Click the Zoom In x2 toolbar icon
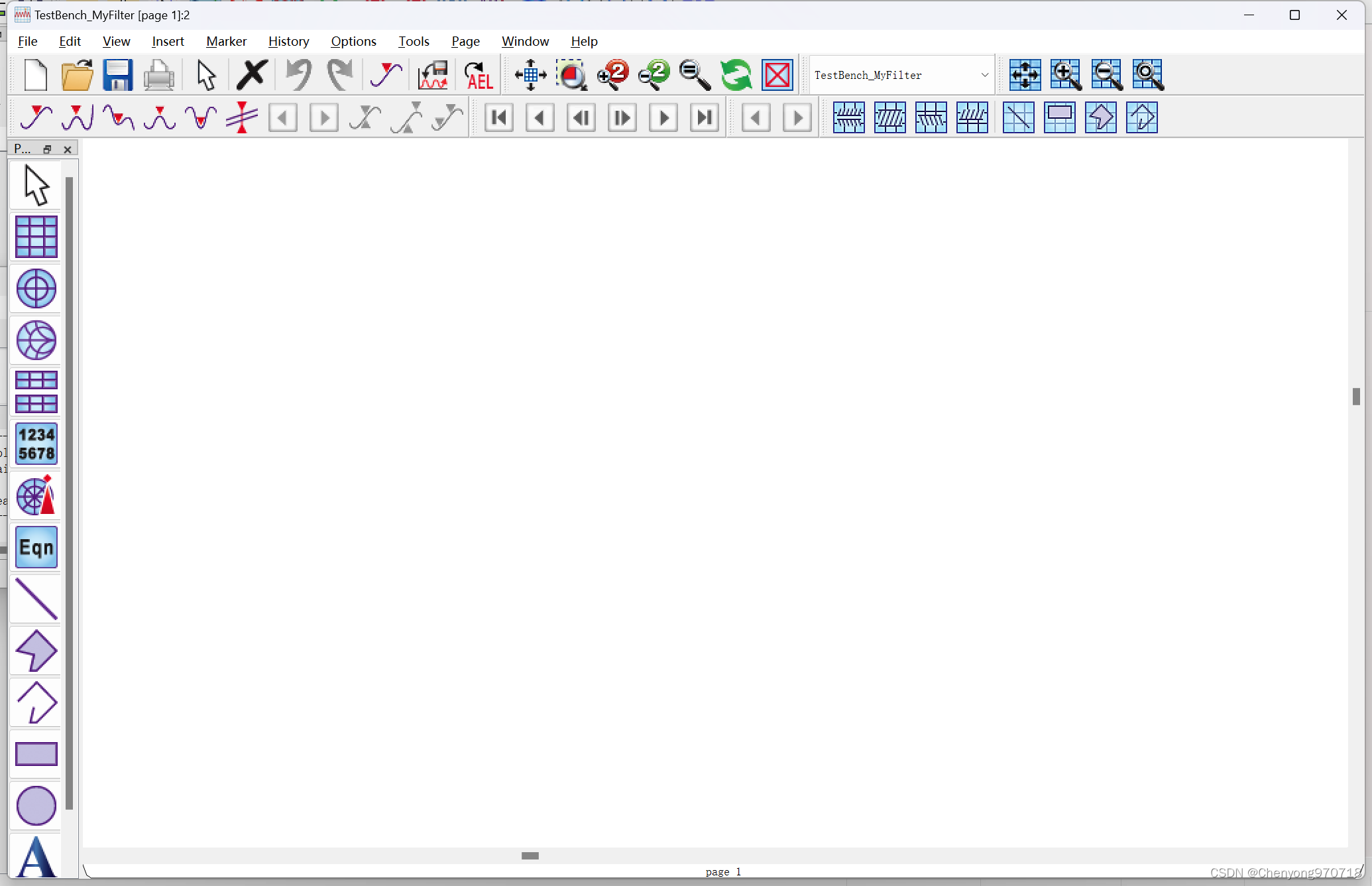The width and height of the screenshot is (1372, 886). pos(612,75)
